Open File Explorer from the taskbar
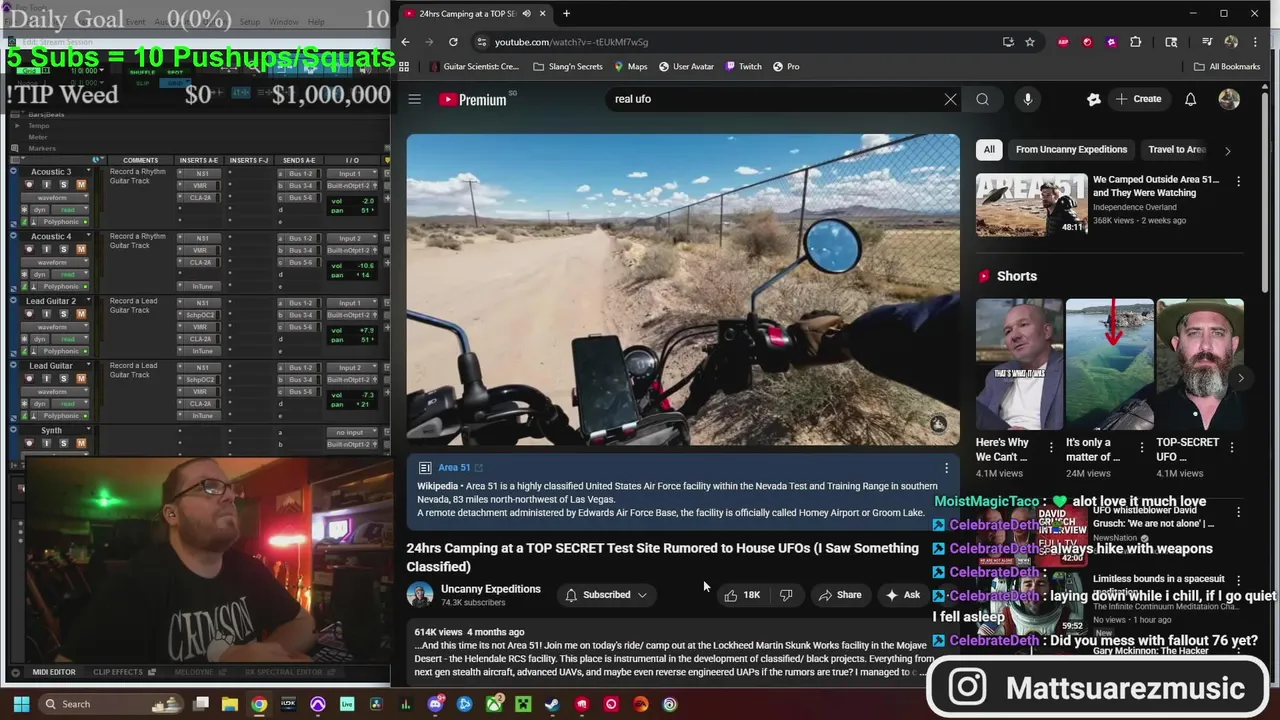This screenshot has width=1280, height=720. 230,704
